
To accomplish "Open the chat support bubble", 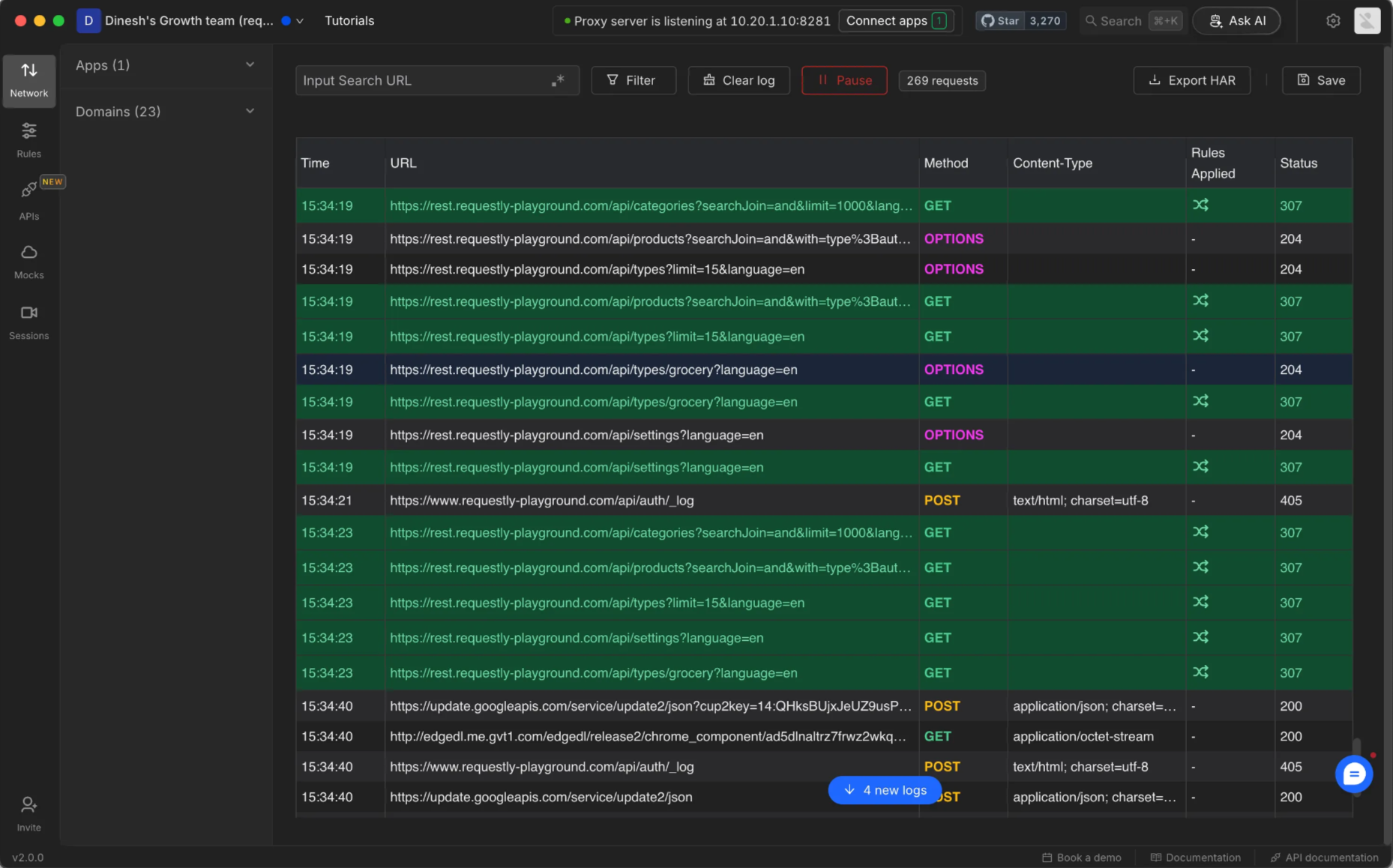I will 1353,774.
